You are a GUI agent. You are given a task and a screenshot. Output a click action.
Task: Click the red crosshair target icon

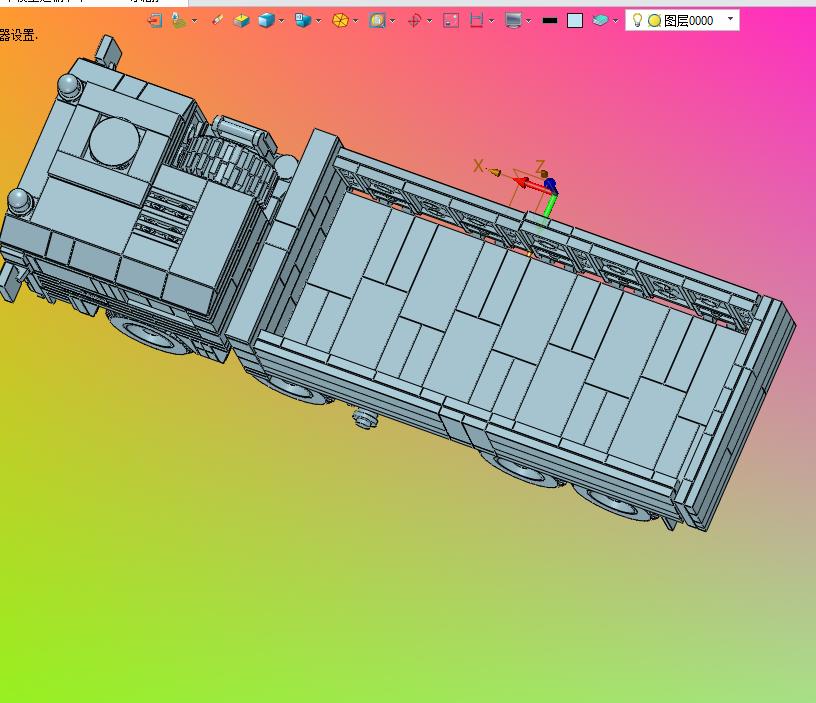coord(414,21)
